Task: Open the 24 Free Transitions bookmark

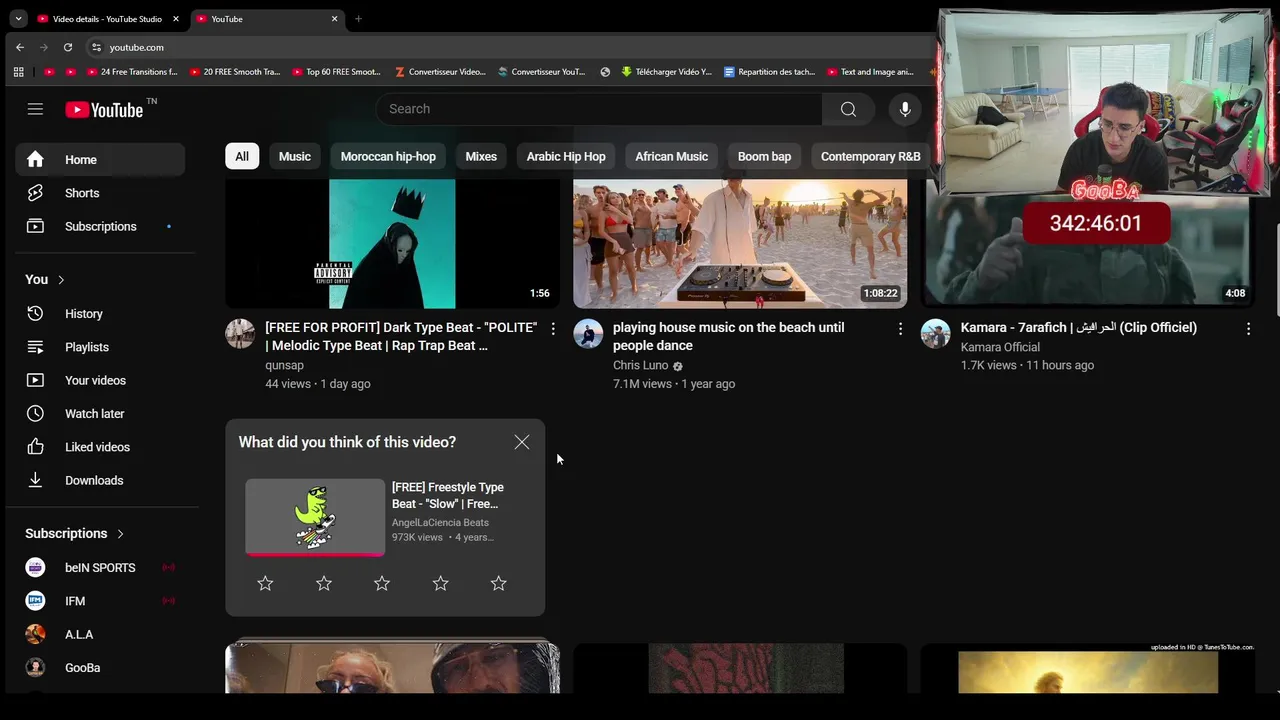Action: coord(132,72)
